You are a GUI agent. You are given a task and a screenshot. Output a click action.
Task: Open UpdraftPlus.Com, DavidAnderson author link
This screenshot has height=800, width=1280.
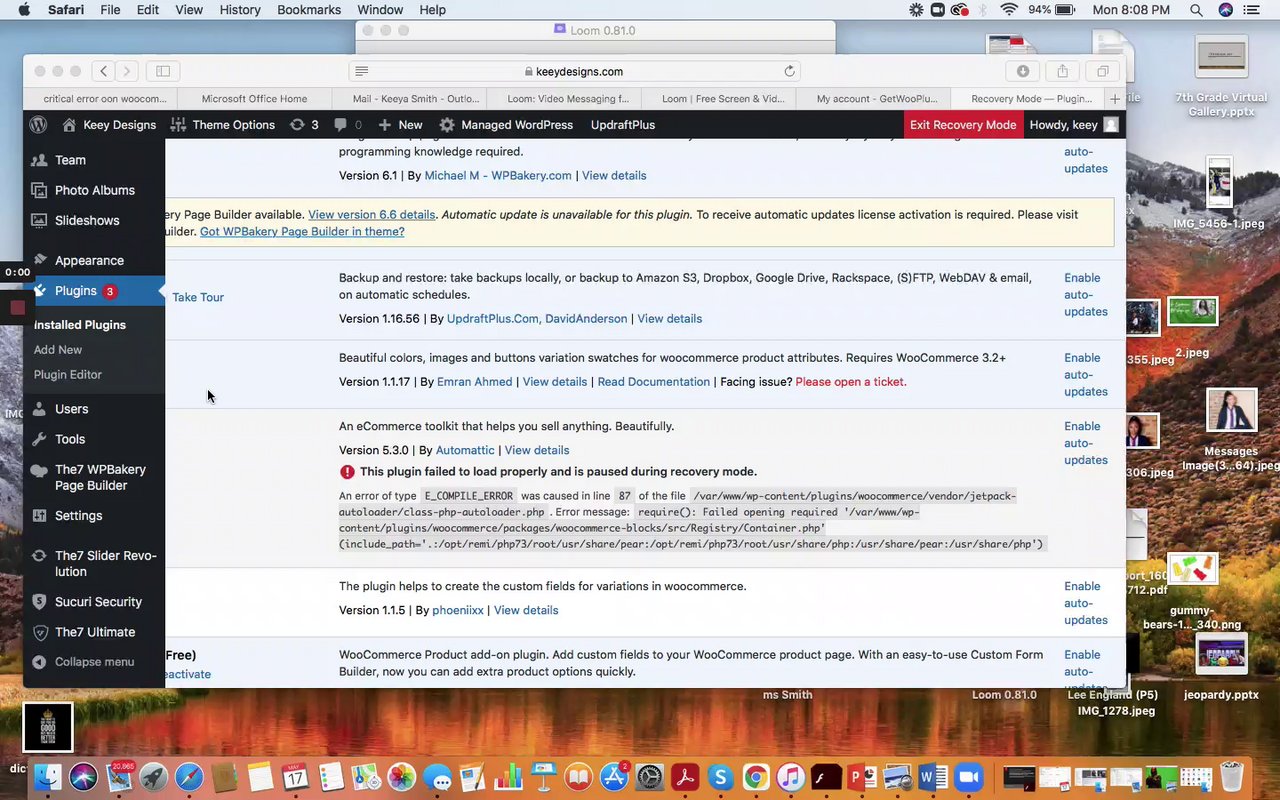[537, 319]
